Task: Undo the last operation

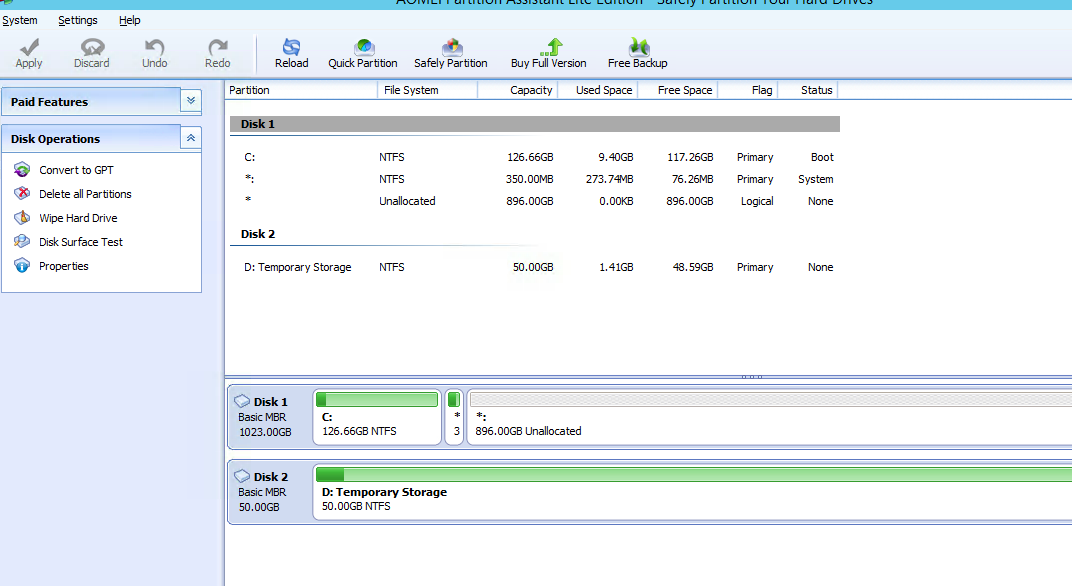Action: 154,52
